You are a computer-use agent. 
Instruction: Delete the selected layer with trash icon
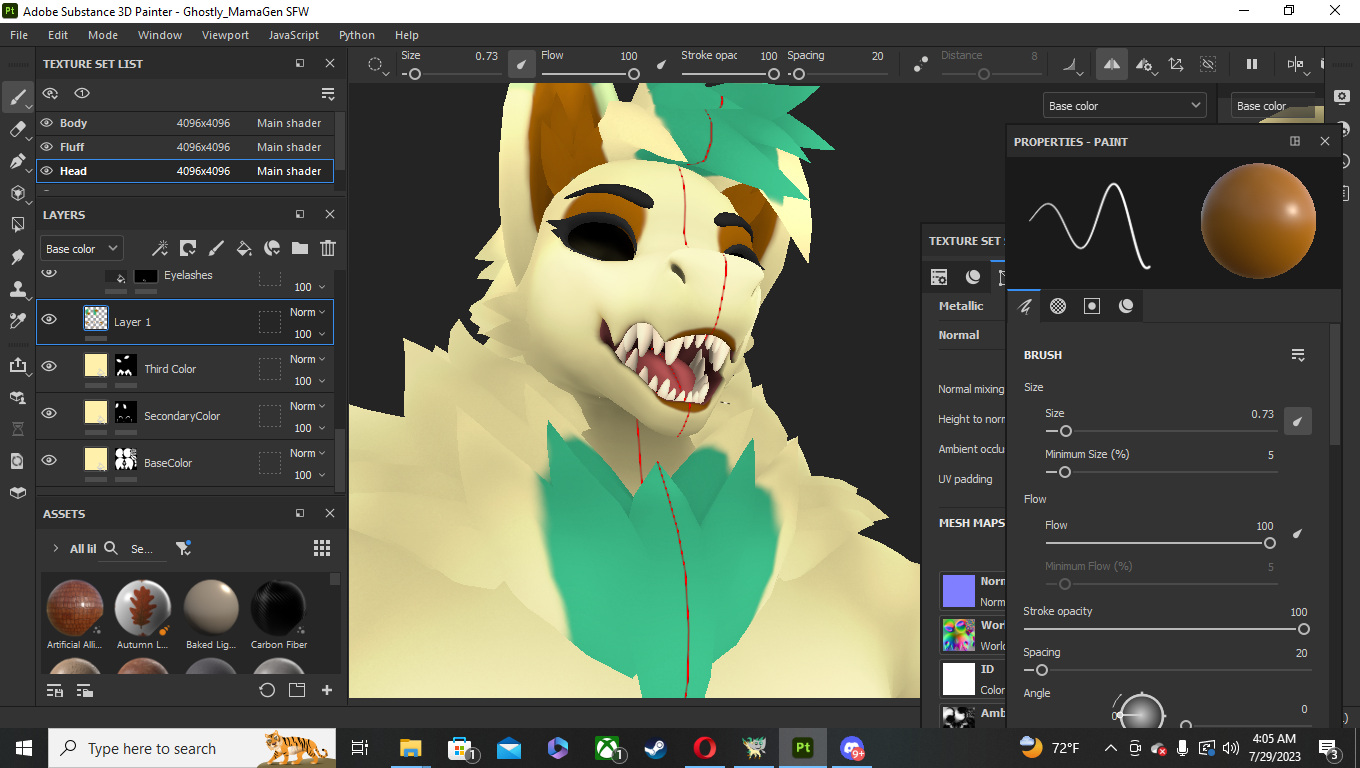(328, 248)
